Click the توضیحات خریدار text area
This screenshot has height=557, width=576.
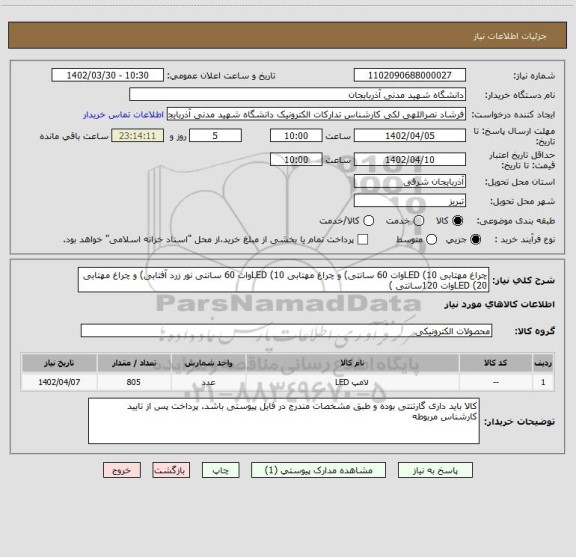pyautogui.click(x=284, y=421)
